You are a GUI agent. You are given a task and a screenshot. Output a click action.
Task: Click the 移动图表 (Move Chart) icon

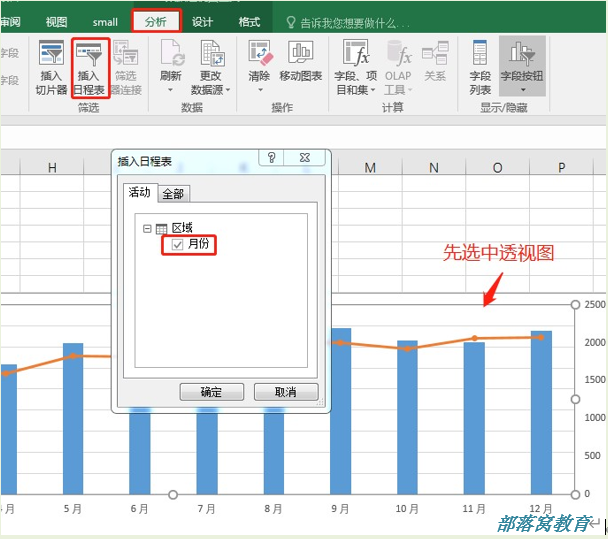pyautogui.click(x=300, y=56)
